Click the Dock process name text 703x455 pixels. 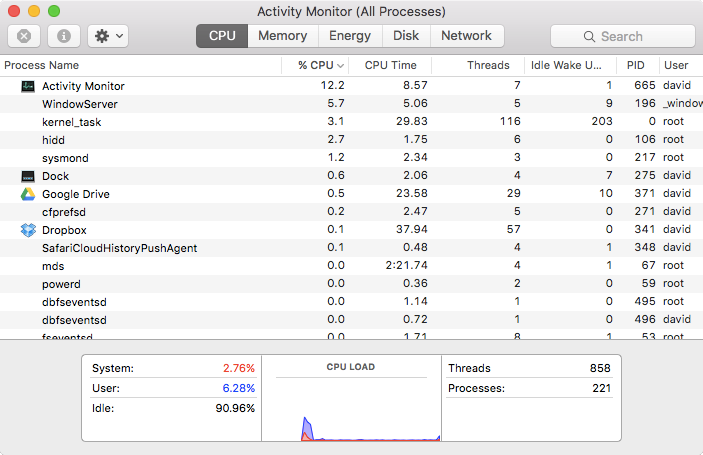pos(56,176)
